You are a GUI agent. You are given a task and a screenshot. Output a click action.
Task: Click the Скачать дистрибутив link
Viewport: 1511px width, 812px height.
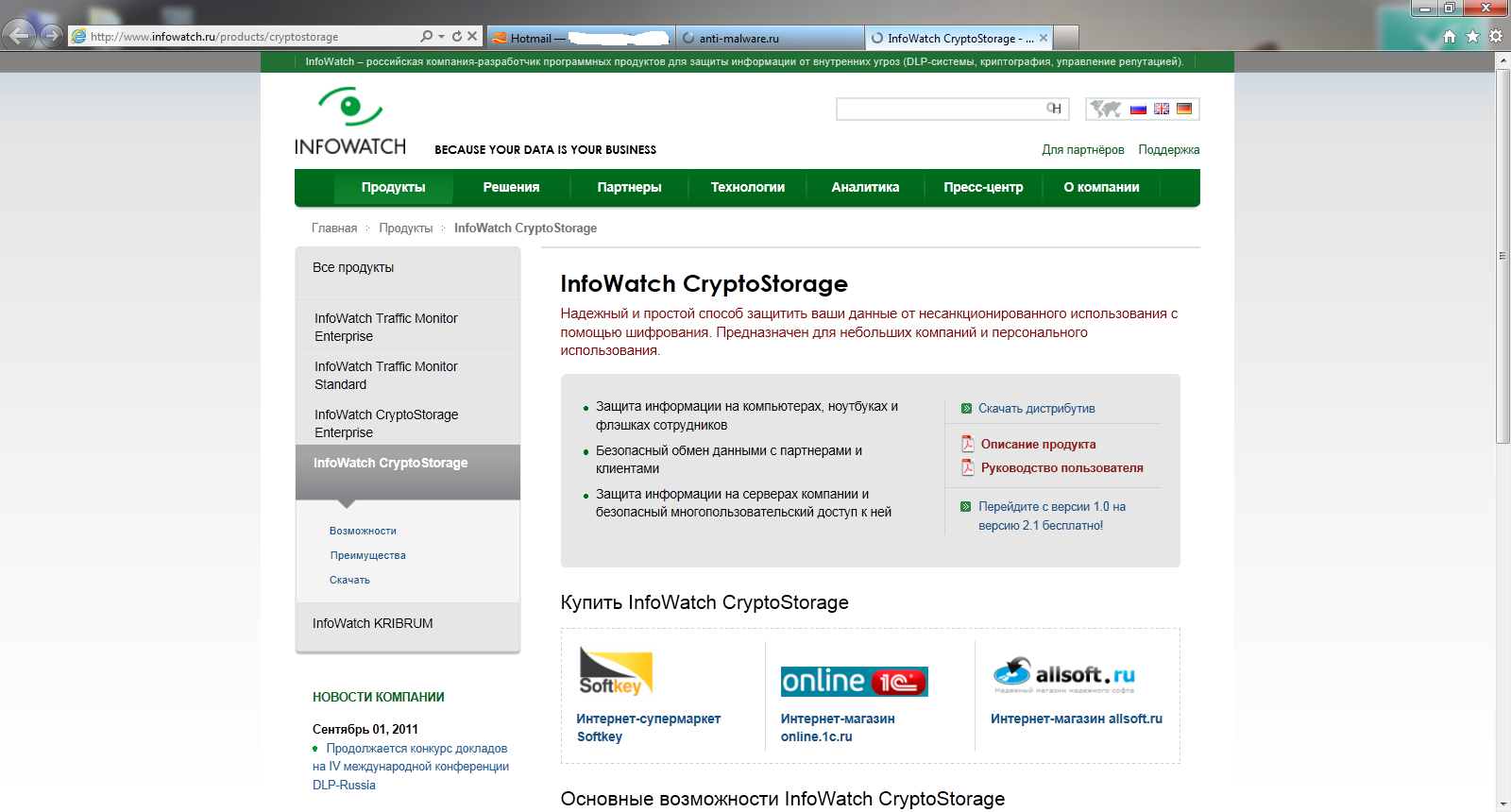coord(1036,409)
